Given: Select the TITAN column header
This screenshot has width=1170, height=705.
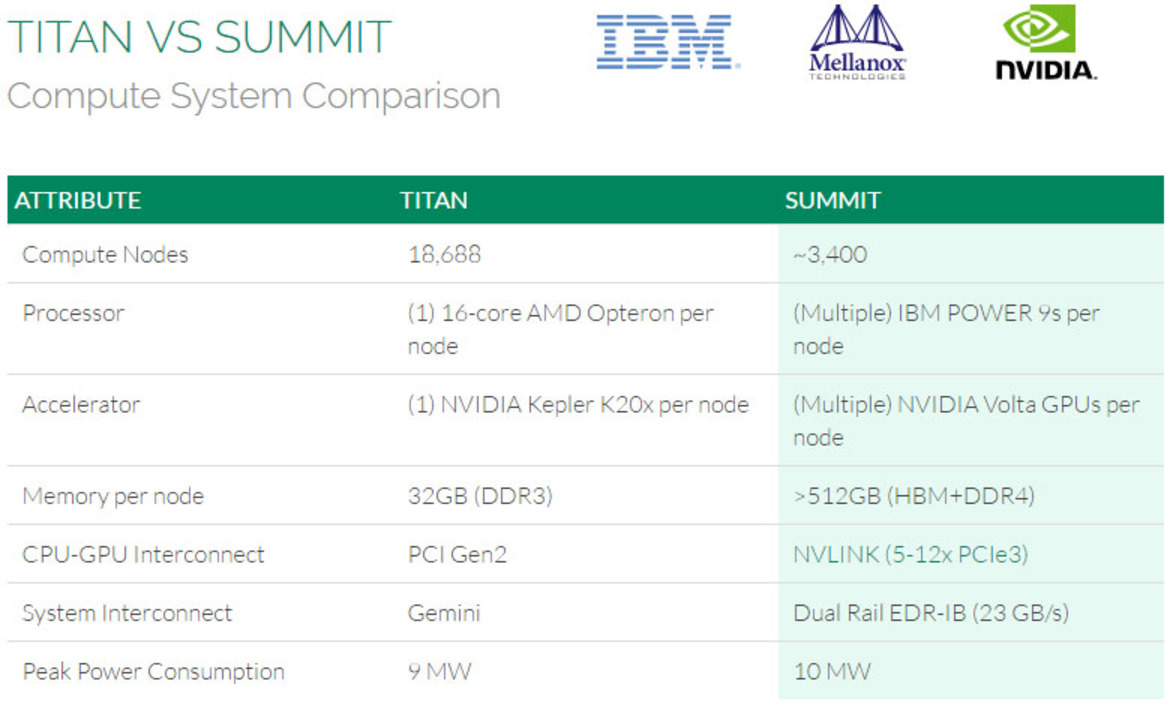Looking at the screenshot, I should 434,200.
